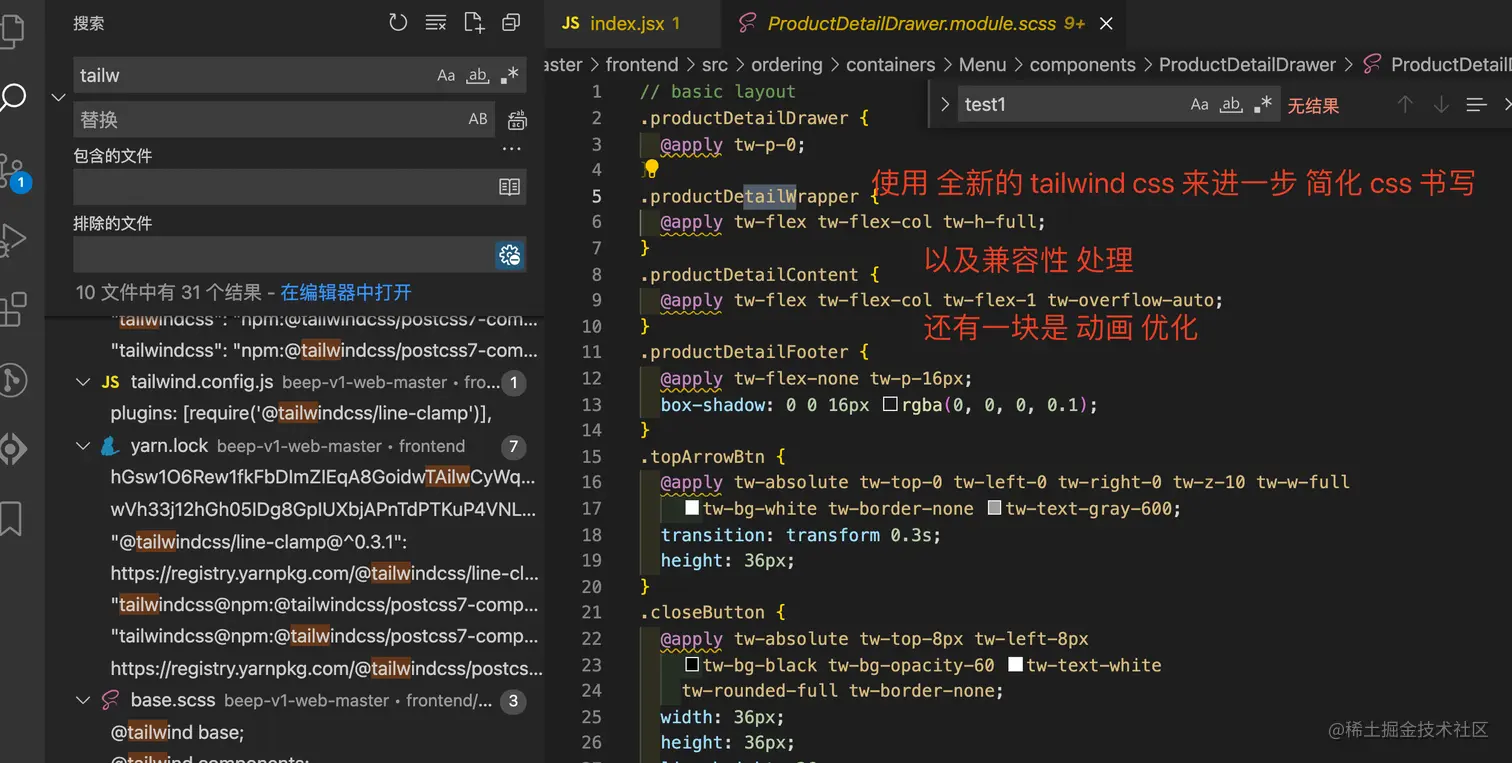The image size is (1512, 763).
Task: Toggle Match Case in sidebar search box
Action: coord(446,75)
